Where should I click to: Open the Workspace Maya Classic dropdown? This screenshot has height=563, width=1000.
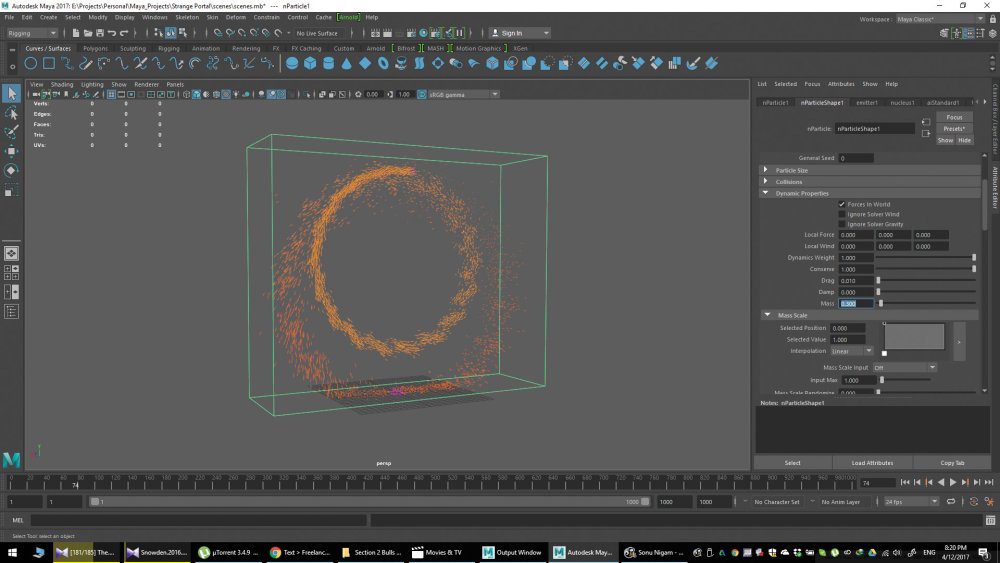tap(940, 19)
